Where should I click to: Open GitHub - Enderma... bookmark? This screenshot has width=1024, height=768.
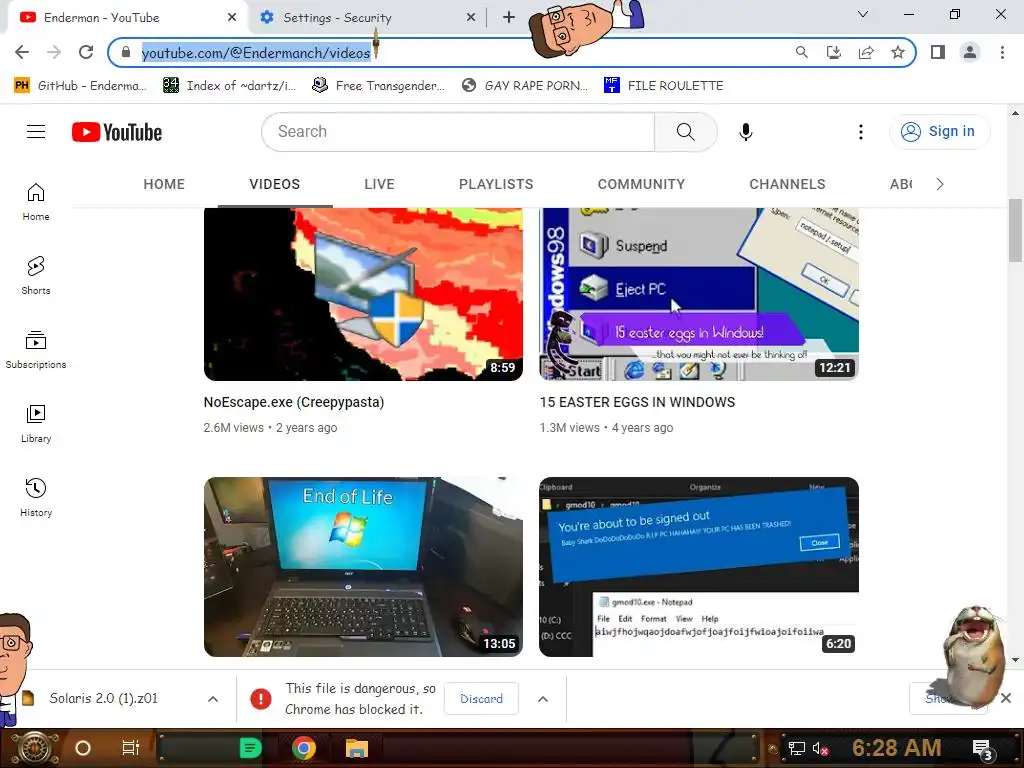(81, 86)
